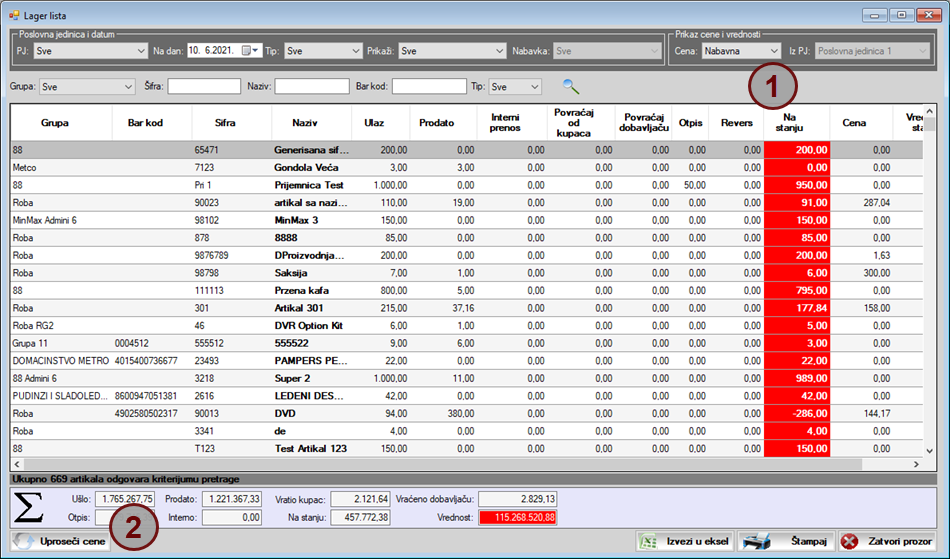Click the Lager lista window title icon

tap(14, 15)
